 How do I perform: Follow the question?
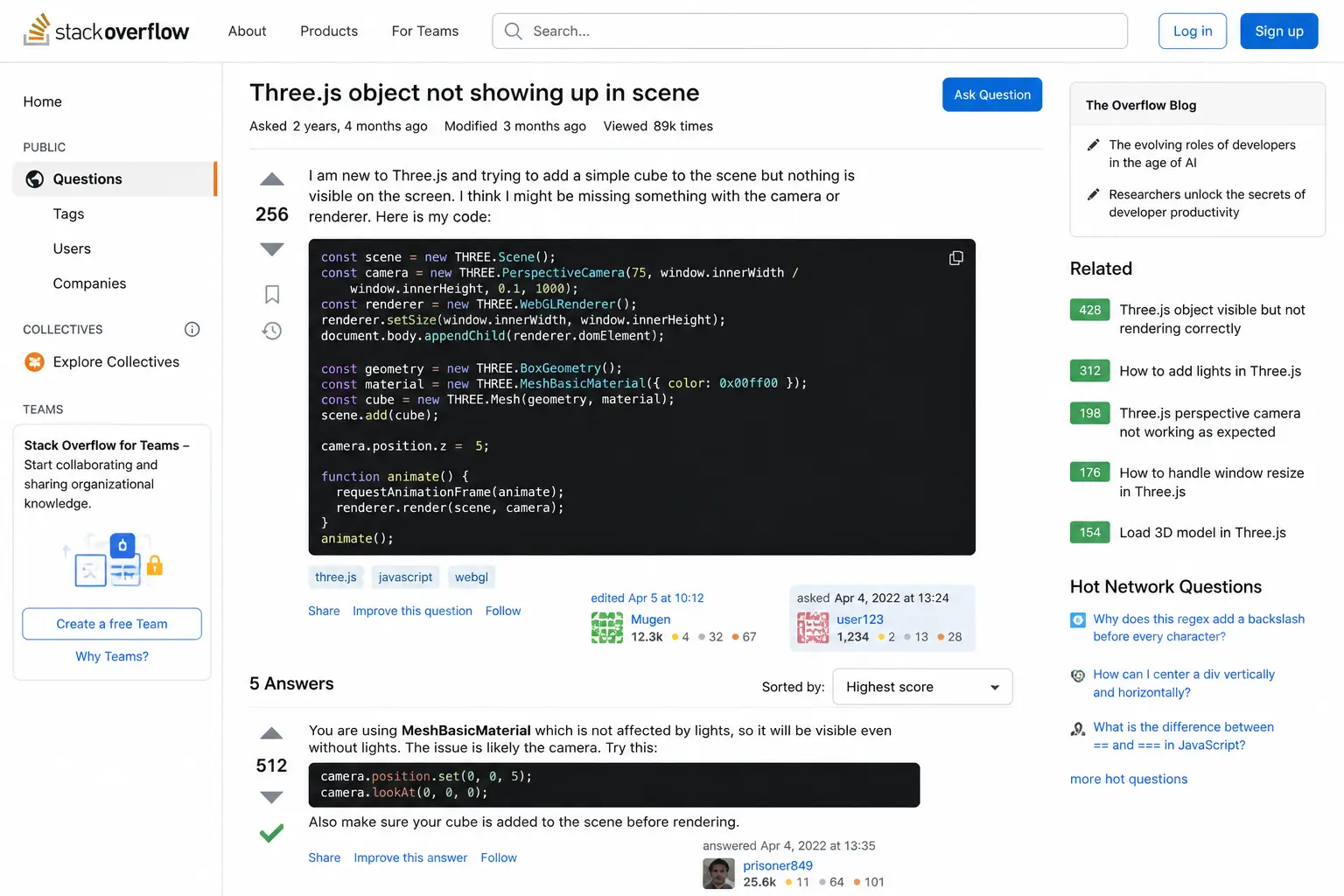pos(503,611)
